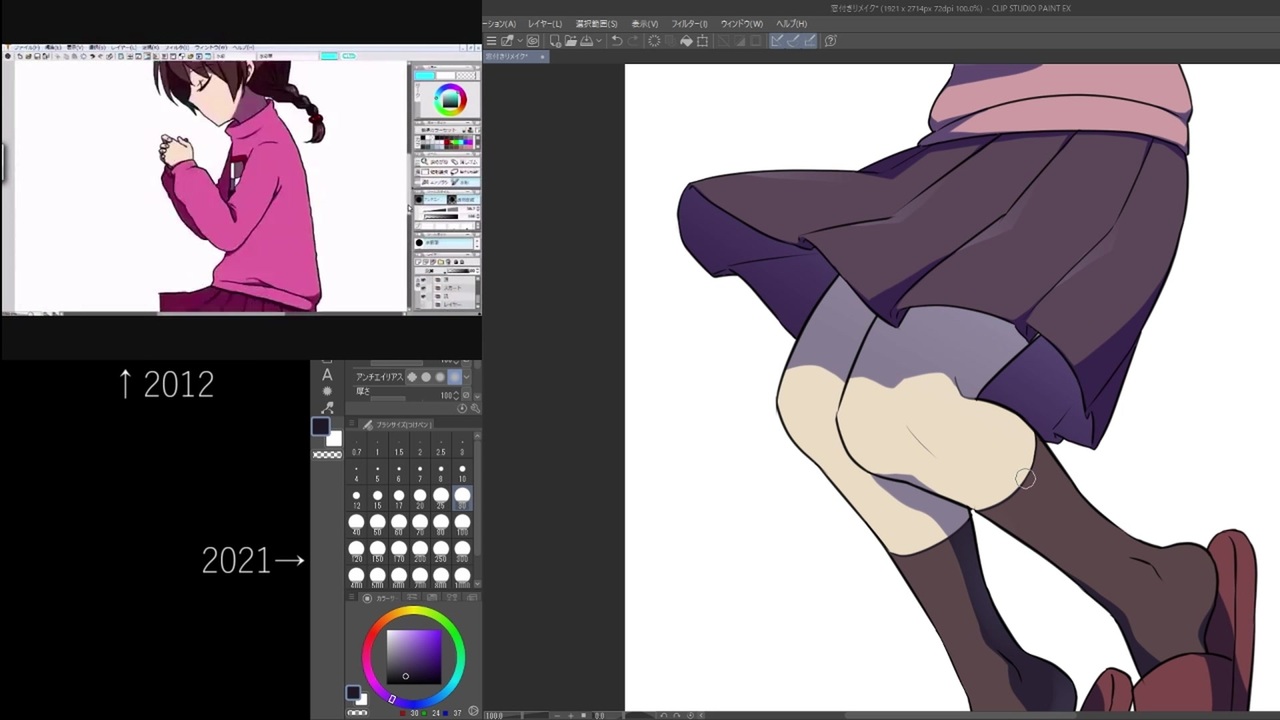Click the wrench icon in tool properties
The height and width of the screenshot is (720, 1280).
click(x=476, y=408)
